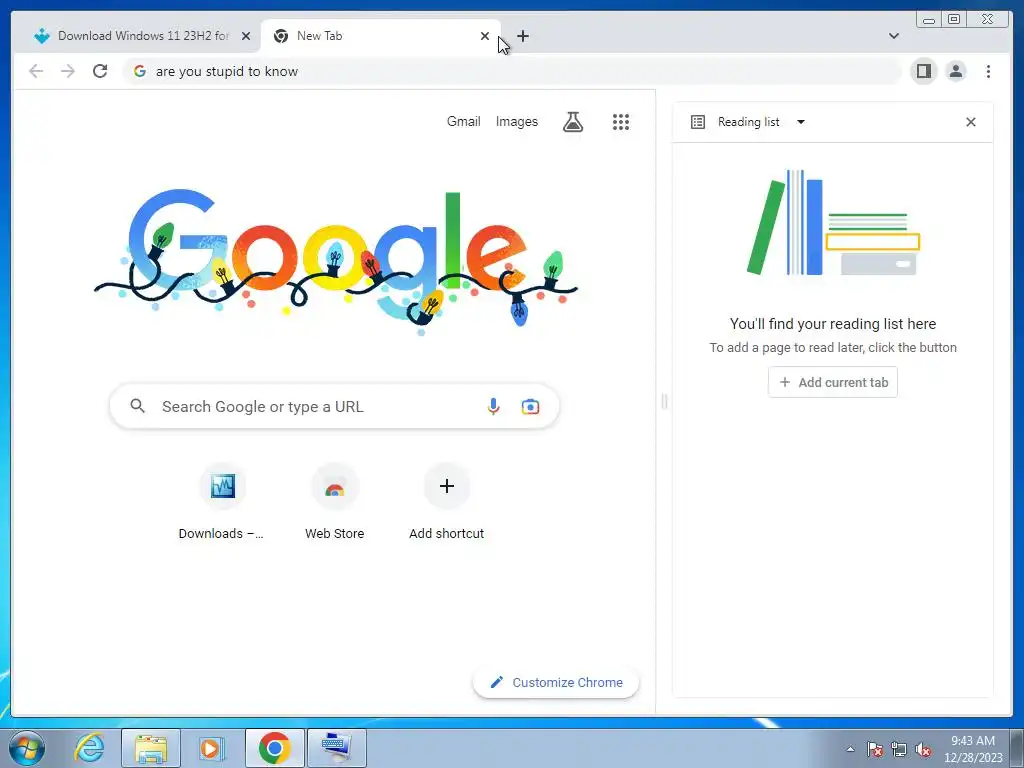Search by image with the camera icon
The width and height of the screenshot is (1024, 768).
(x=530, y=406)
